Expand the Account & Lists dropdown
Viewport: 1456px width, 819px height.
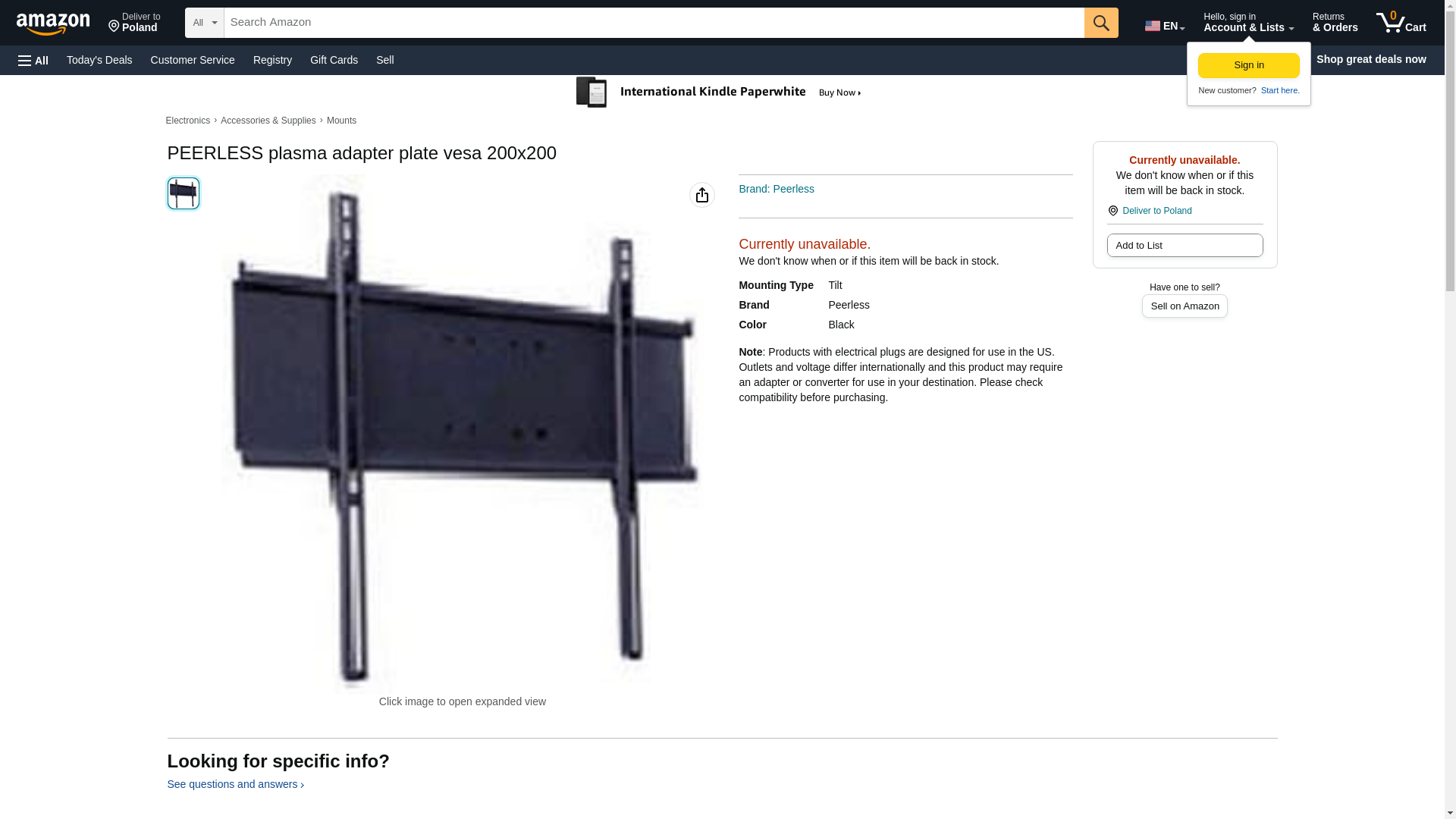1248,22
